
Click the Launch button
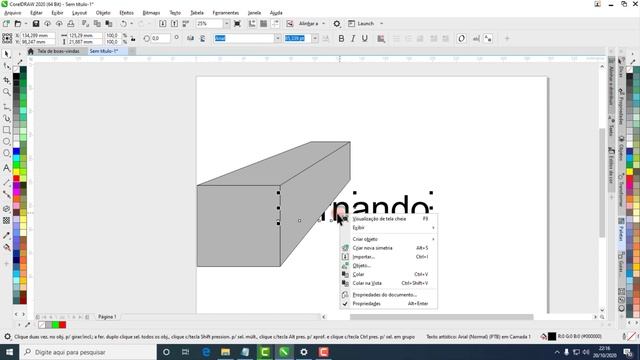tap(361, 24)
